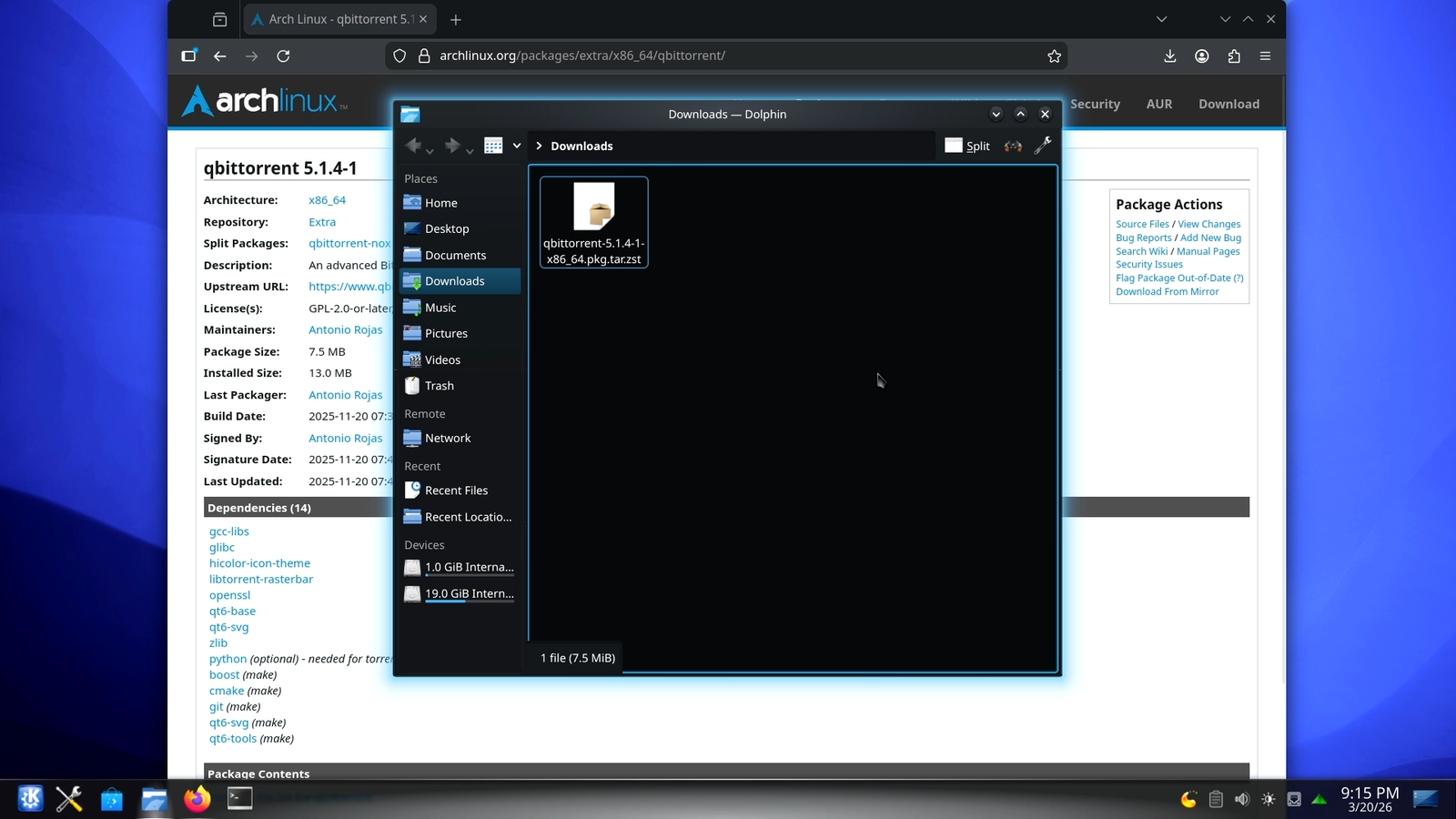
Task: Bookmark page with the star icon
Action: coord(1054,56)
